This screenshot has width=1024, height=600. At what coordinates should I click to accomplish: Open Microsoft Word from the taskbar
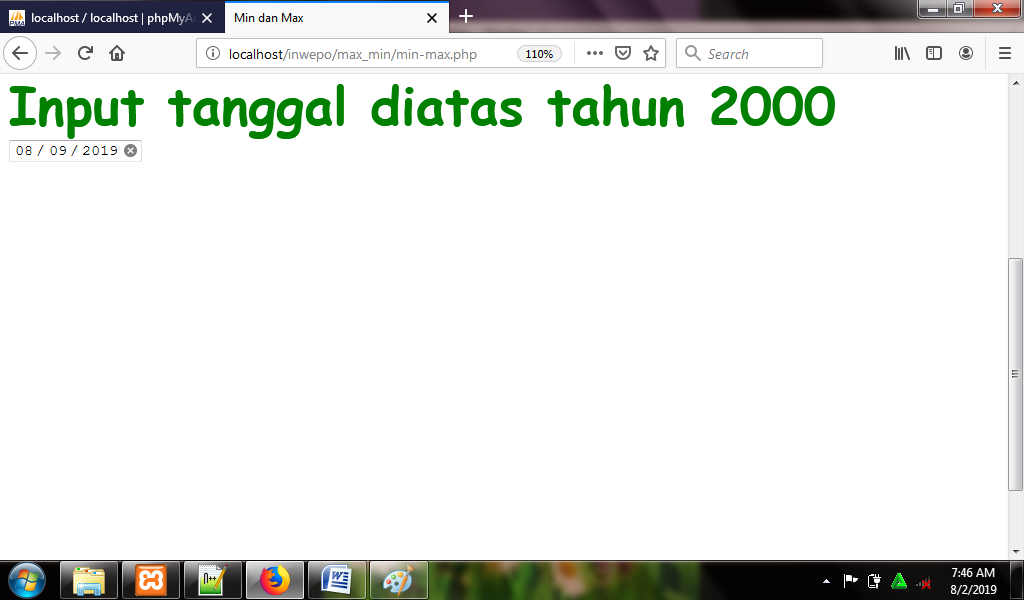(x=336, y=580)
